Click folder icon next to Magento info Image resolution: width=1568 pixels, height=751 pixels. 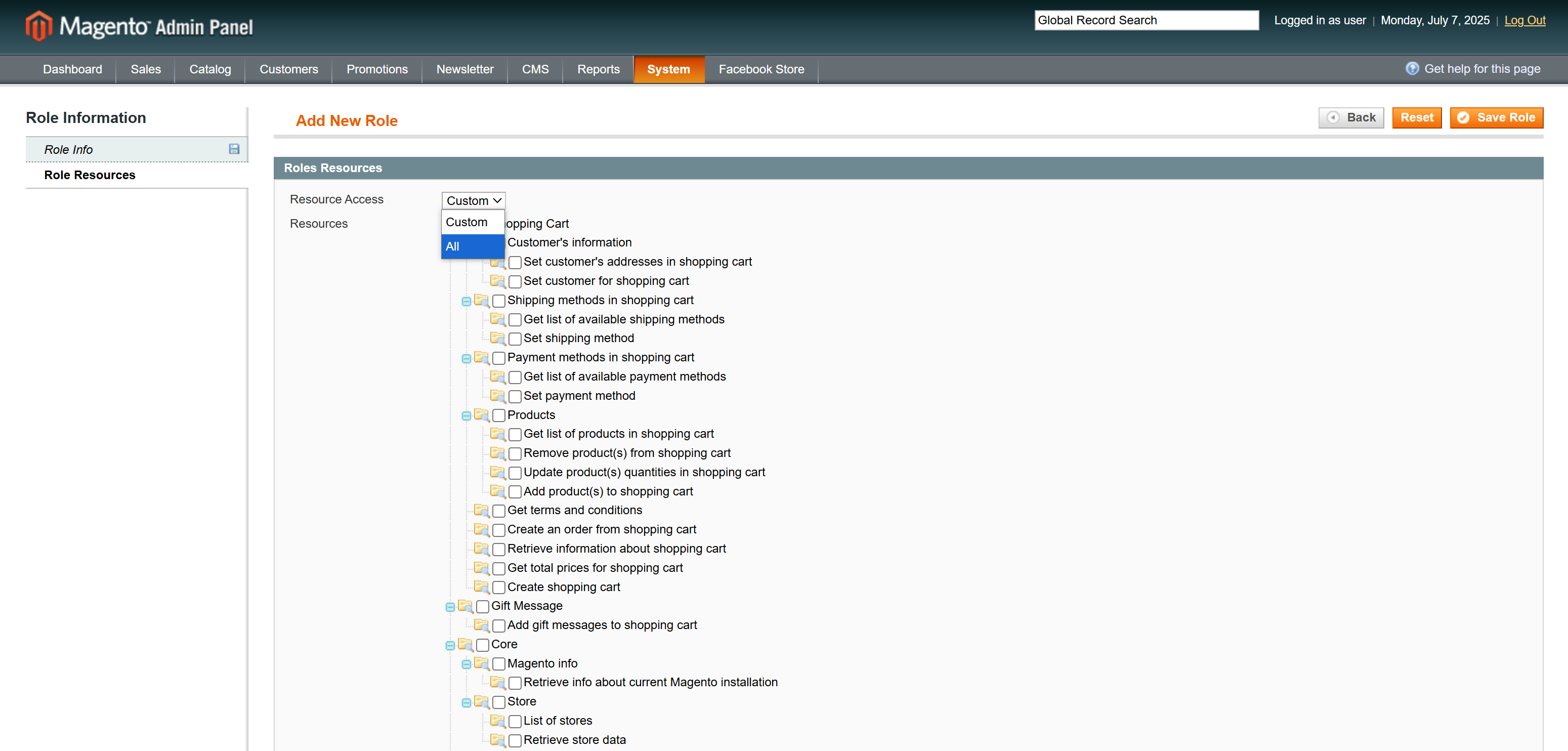pos(482,663)
